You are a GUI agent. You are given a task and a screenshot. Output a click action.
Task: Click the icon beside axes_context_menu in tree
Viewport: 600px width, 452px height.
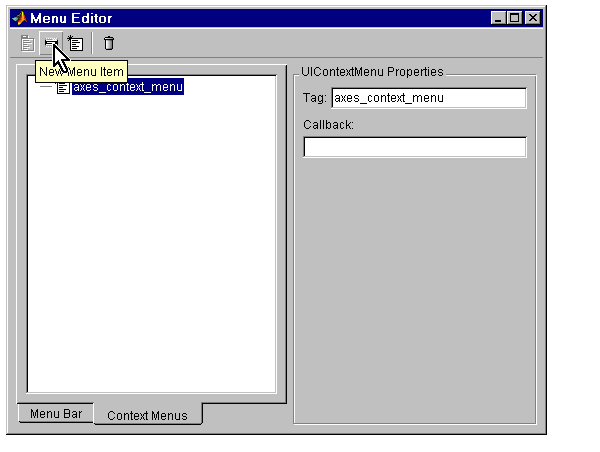[63, 87]
